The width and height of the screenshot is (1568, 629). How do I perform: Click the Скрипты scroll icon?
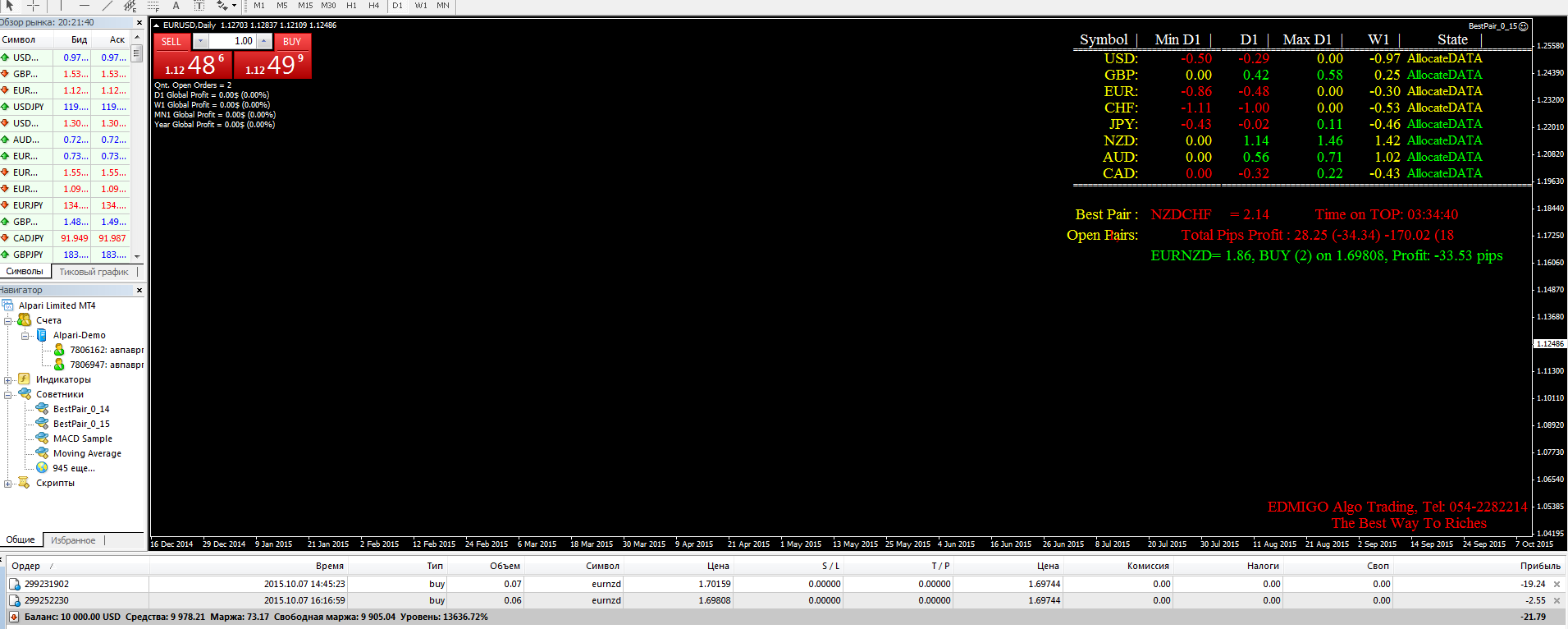tap(25, 483)
